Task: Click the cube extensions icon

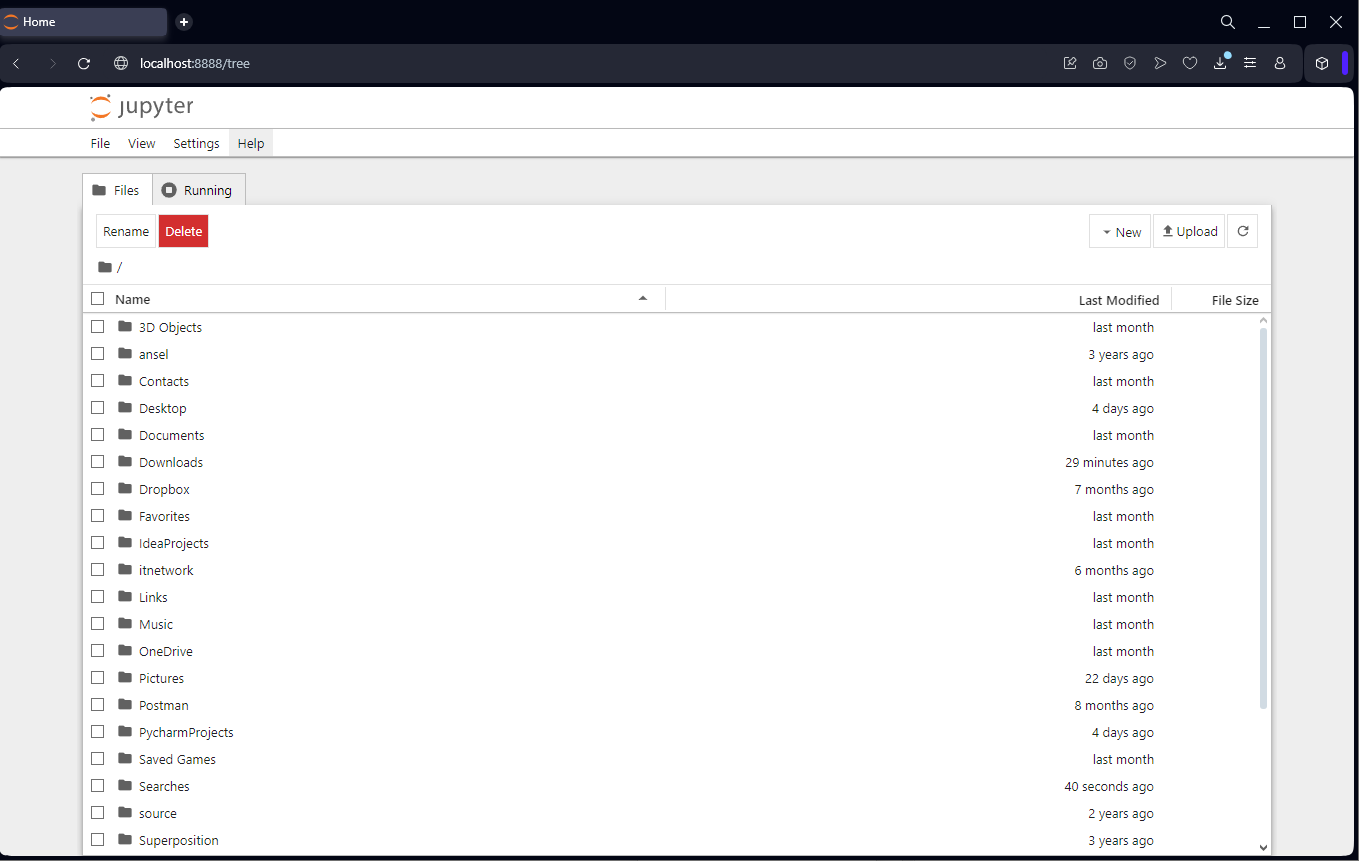Action: [x=1322, y=63]
